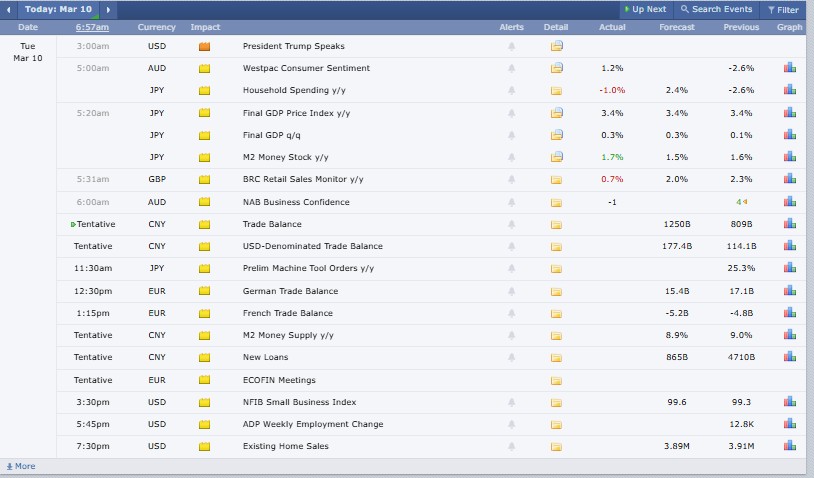Open the Filter options
Screen dimensions: 814x478
tap(782, 9)
